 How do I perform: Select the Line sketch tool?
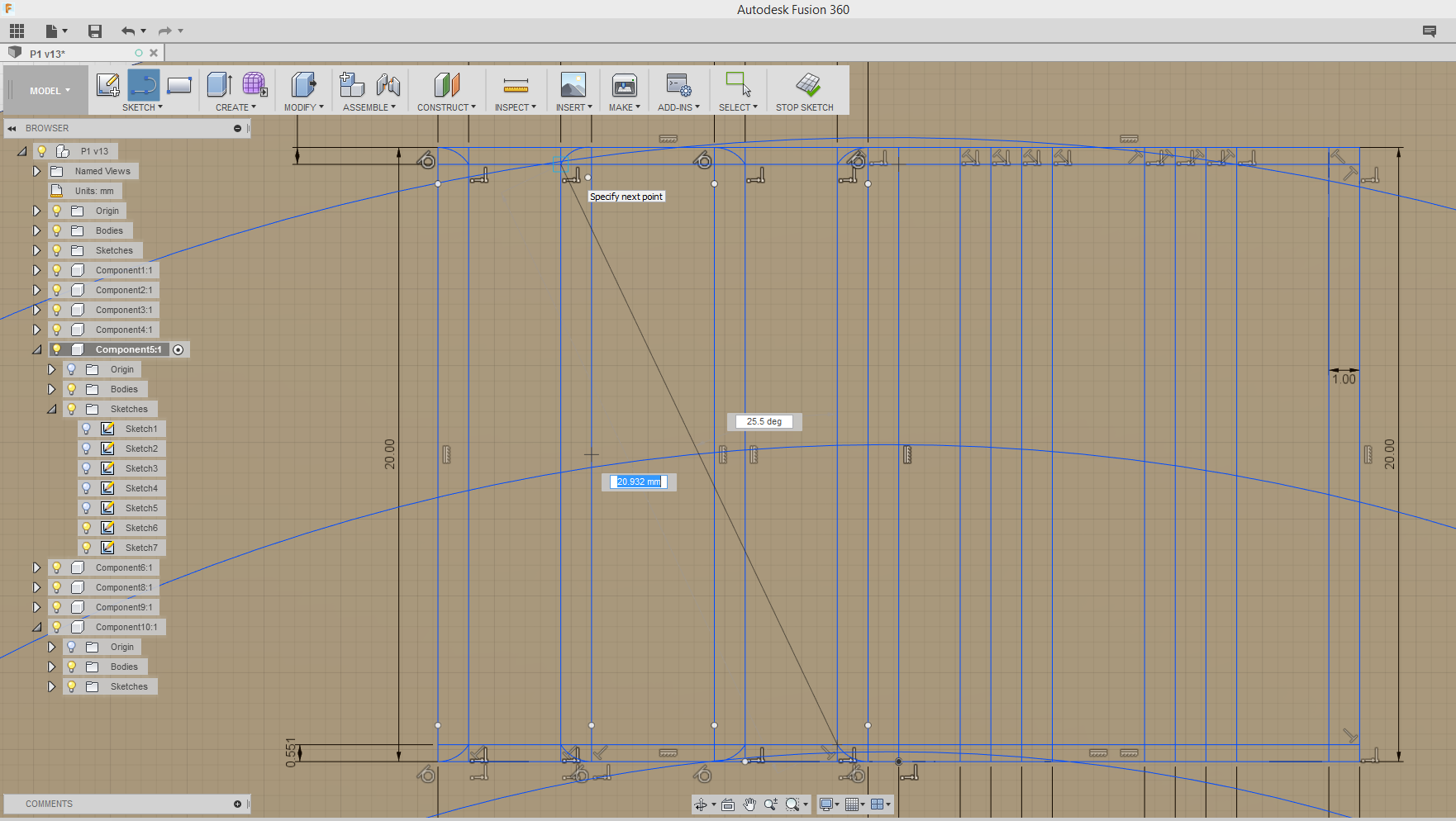tap(144, 84)
